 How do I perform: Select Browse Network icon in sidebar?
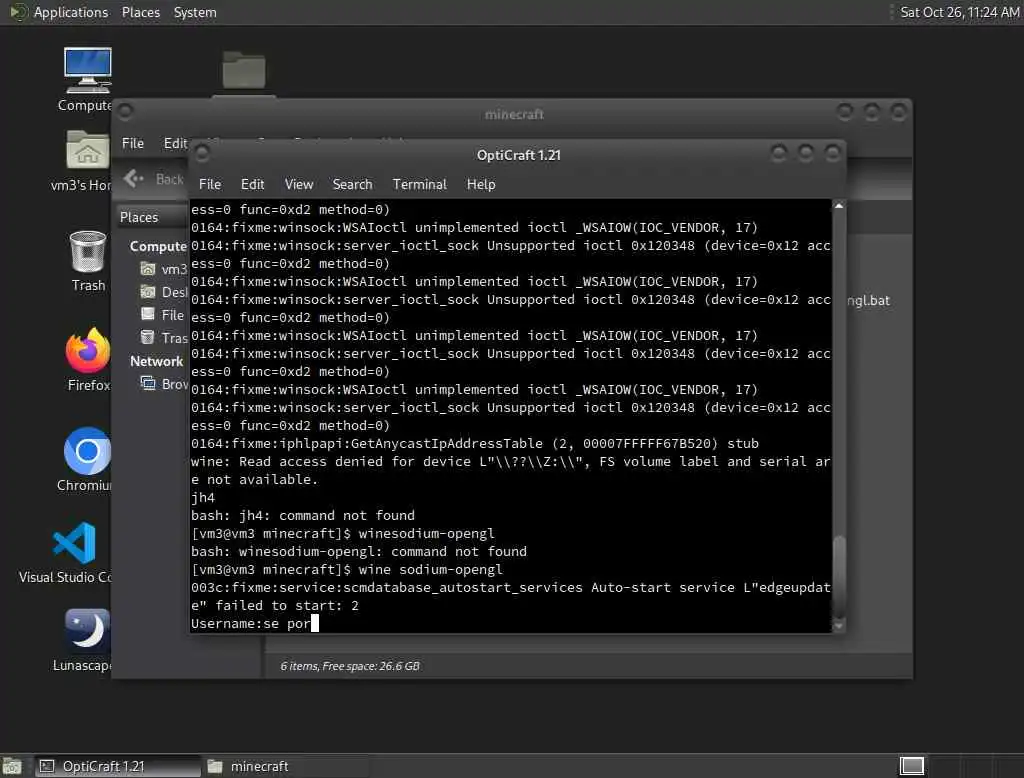[x=148, y=383]
